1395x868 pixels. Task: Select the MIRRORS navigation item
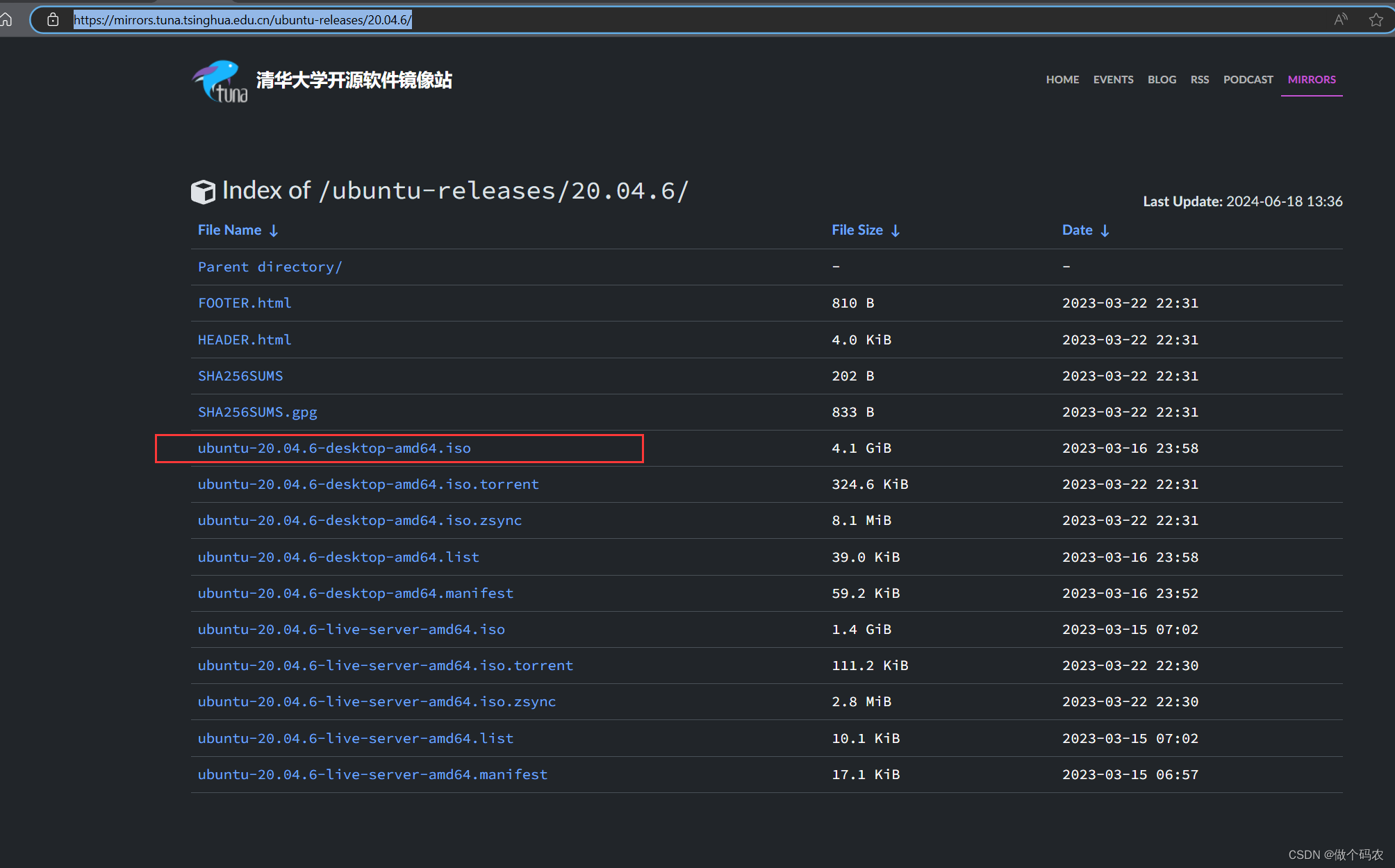click(1312, 79)
